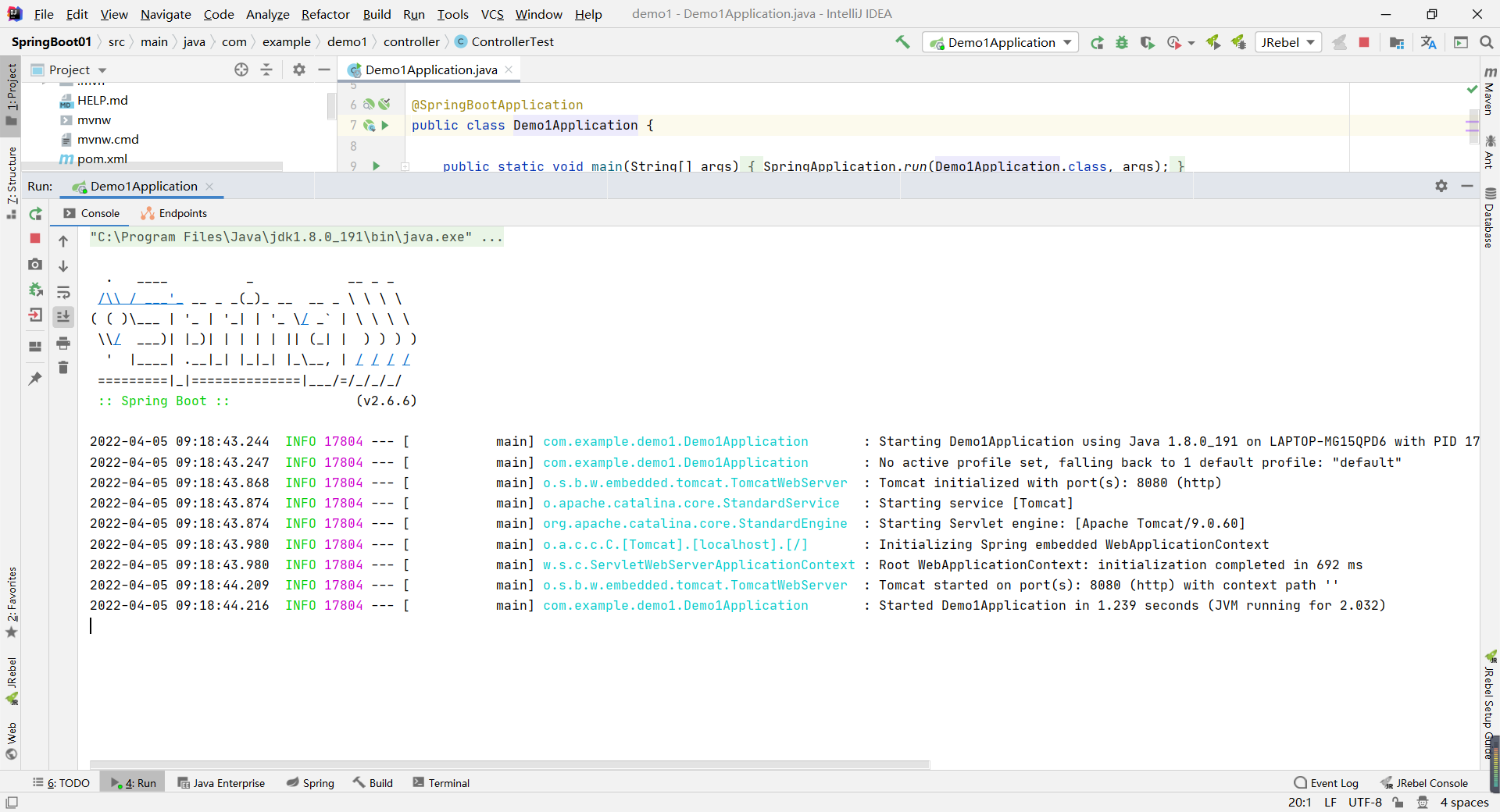Open the Terminal tool window tab

pyautogui.click(x=441, y=782)
